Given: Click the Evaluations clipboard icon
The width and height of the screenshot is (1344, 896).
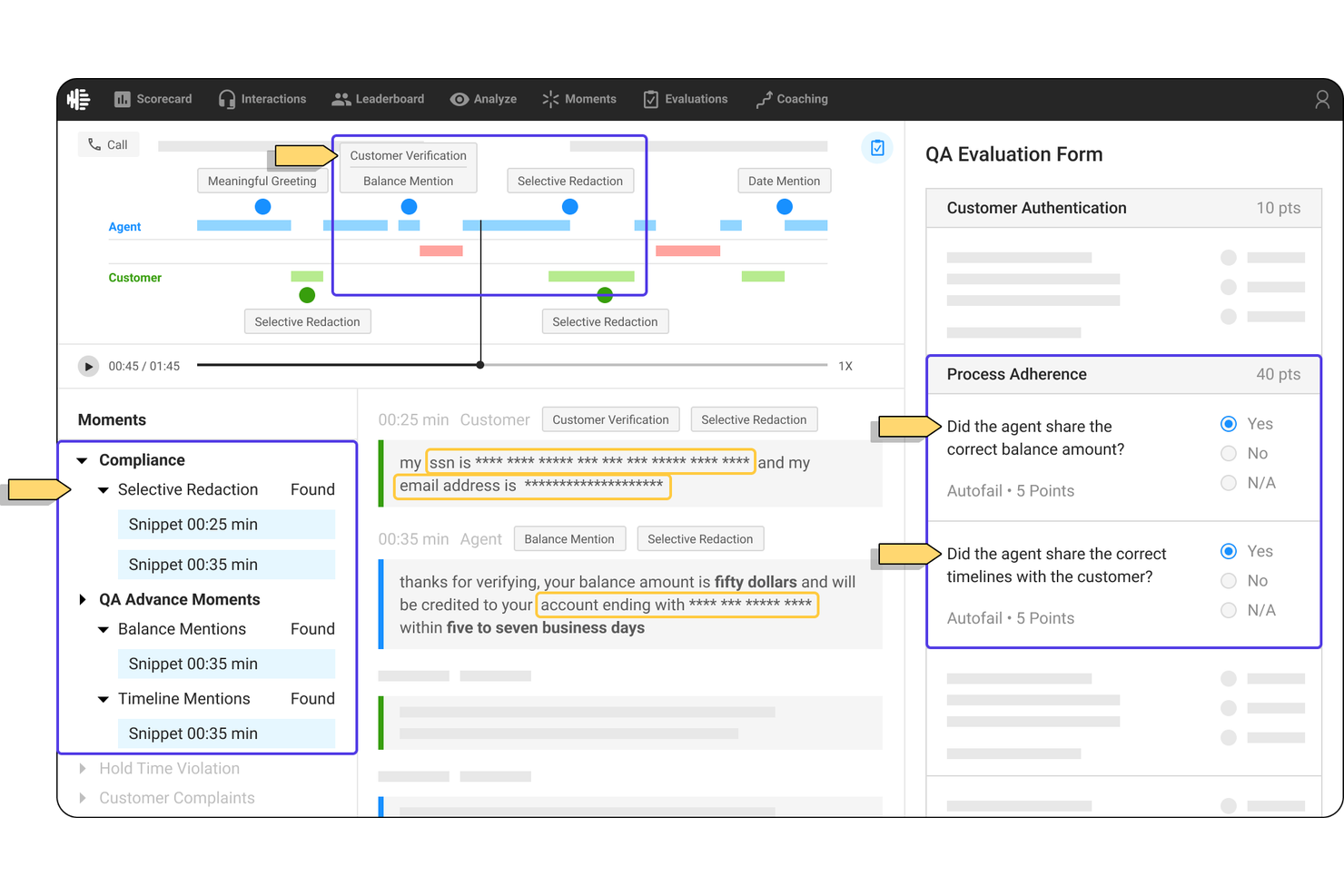Looking at the screenshot, I should 650,99.
